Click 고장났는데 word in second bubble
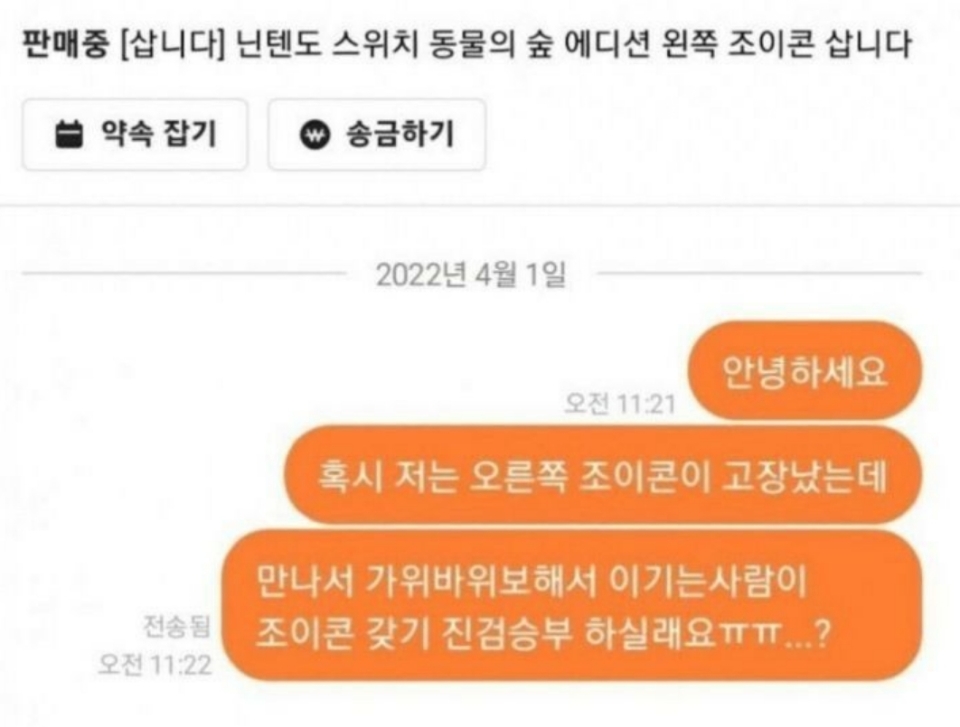The image size is (960, 727). pos(804,476)
